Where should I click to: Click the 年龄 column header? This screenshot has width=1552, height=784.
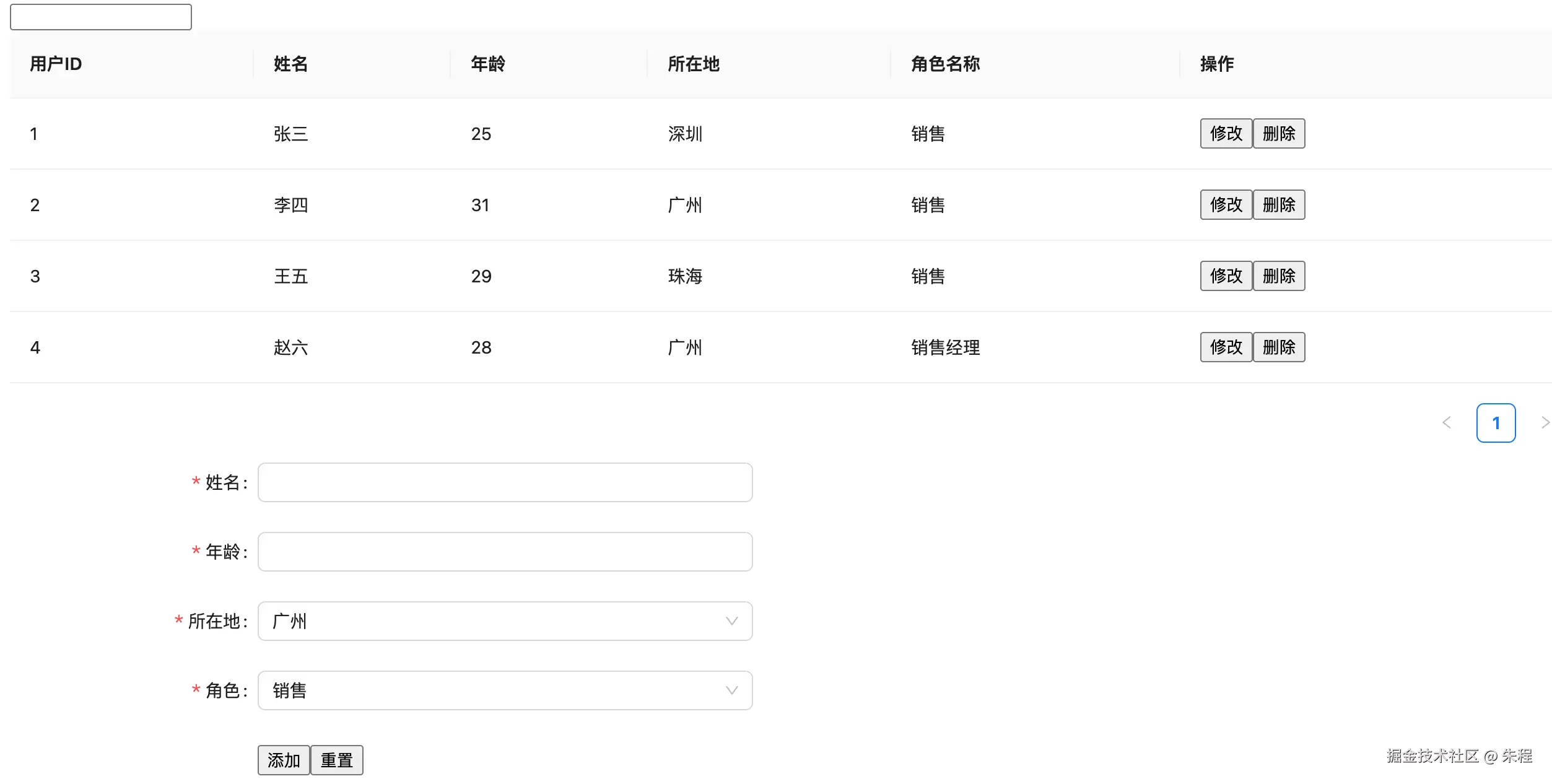click(x=487, y=64)
